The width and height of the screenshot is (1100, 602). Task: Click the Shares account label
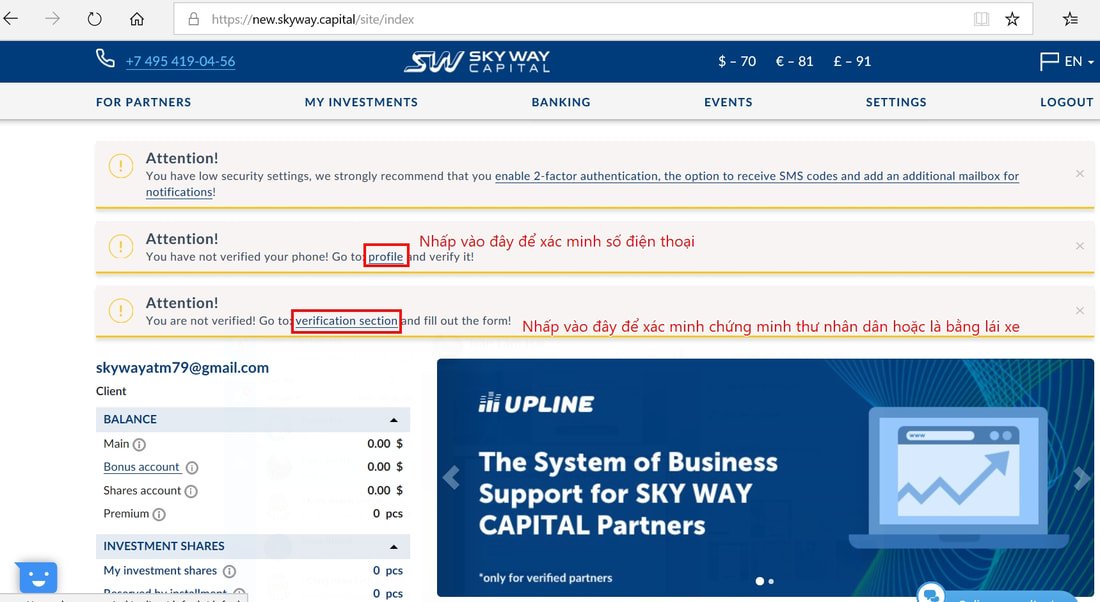[x=142, y=491]
